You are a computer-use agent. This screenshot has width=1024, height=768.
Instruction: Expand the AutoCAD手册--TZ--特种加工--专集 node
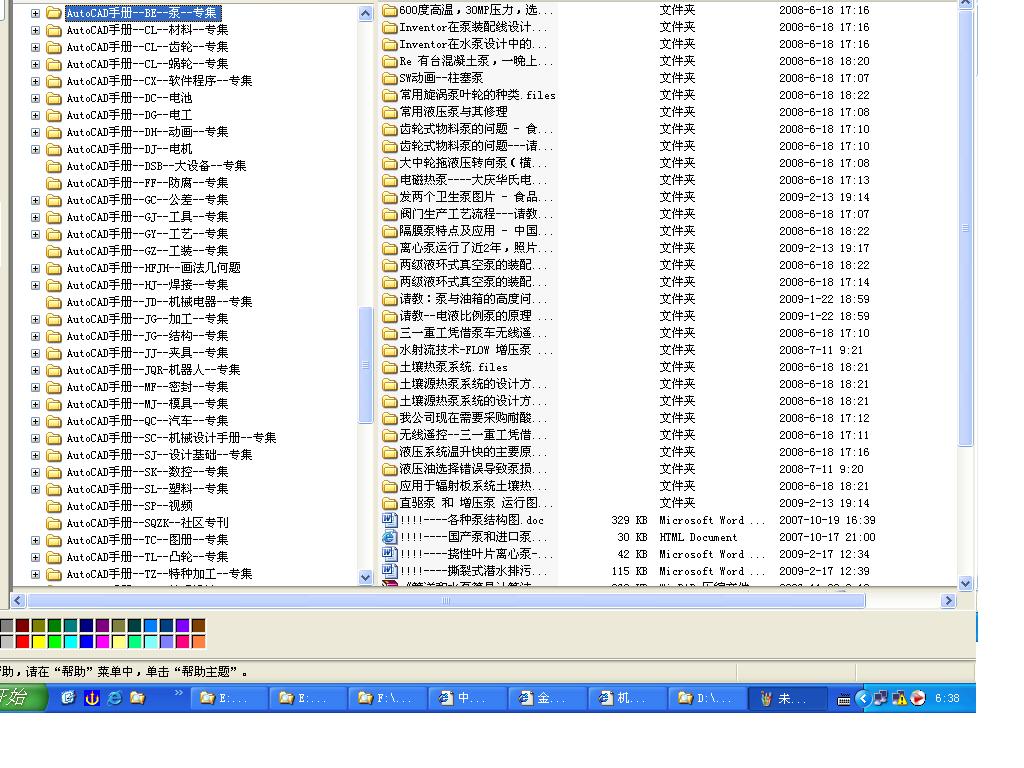coord(35,574)
